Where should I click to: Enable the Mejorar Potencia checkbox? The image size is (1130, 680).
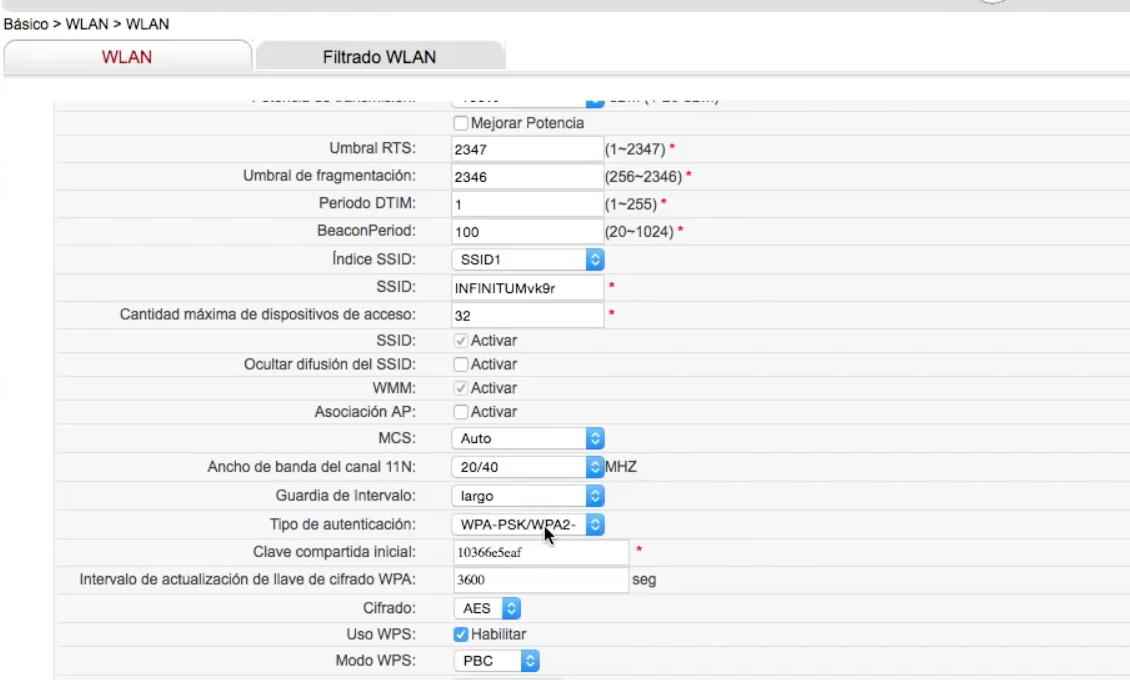point(461,123)
